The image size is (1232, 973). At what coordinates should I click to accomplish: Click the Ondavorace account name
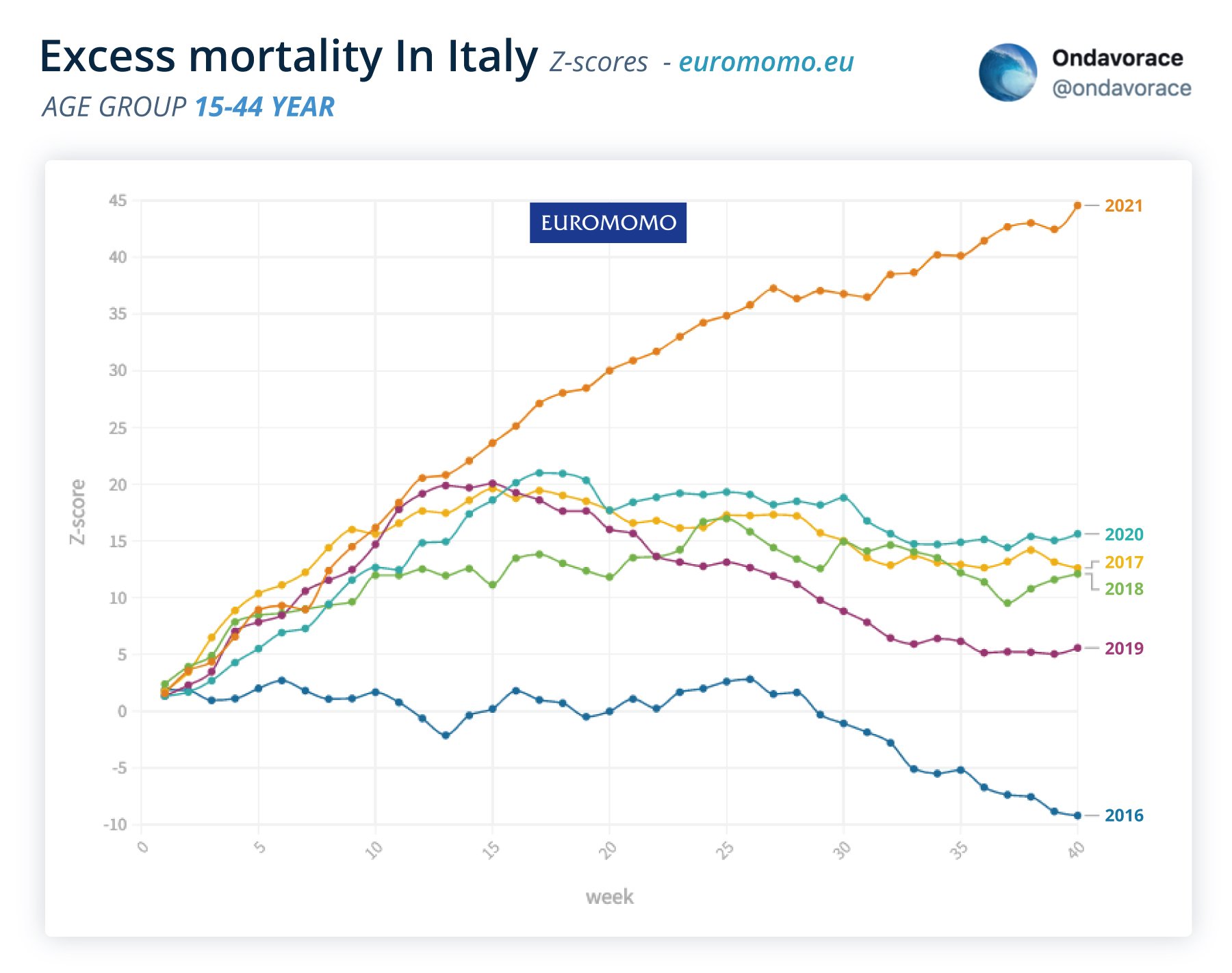tap(1117, 58)
